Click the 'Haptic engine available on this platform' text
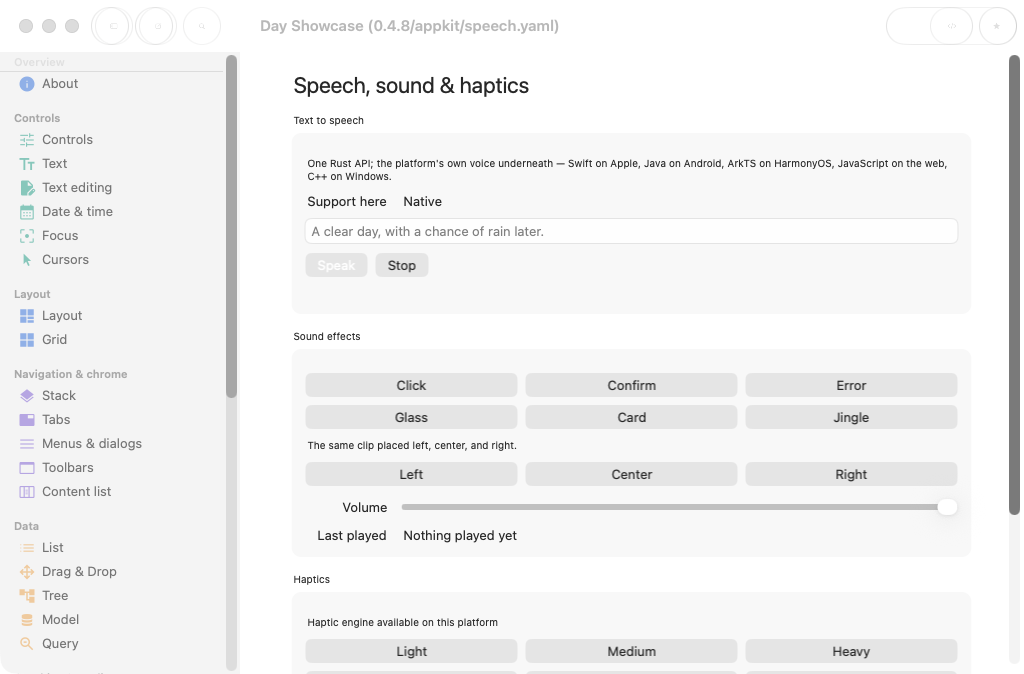 (402, 622)
